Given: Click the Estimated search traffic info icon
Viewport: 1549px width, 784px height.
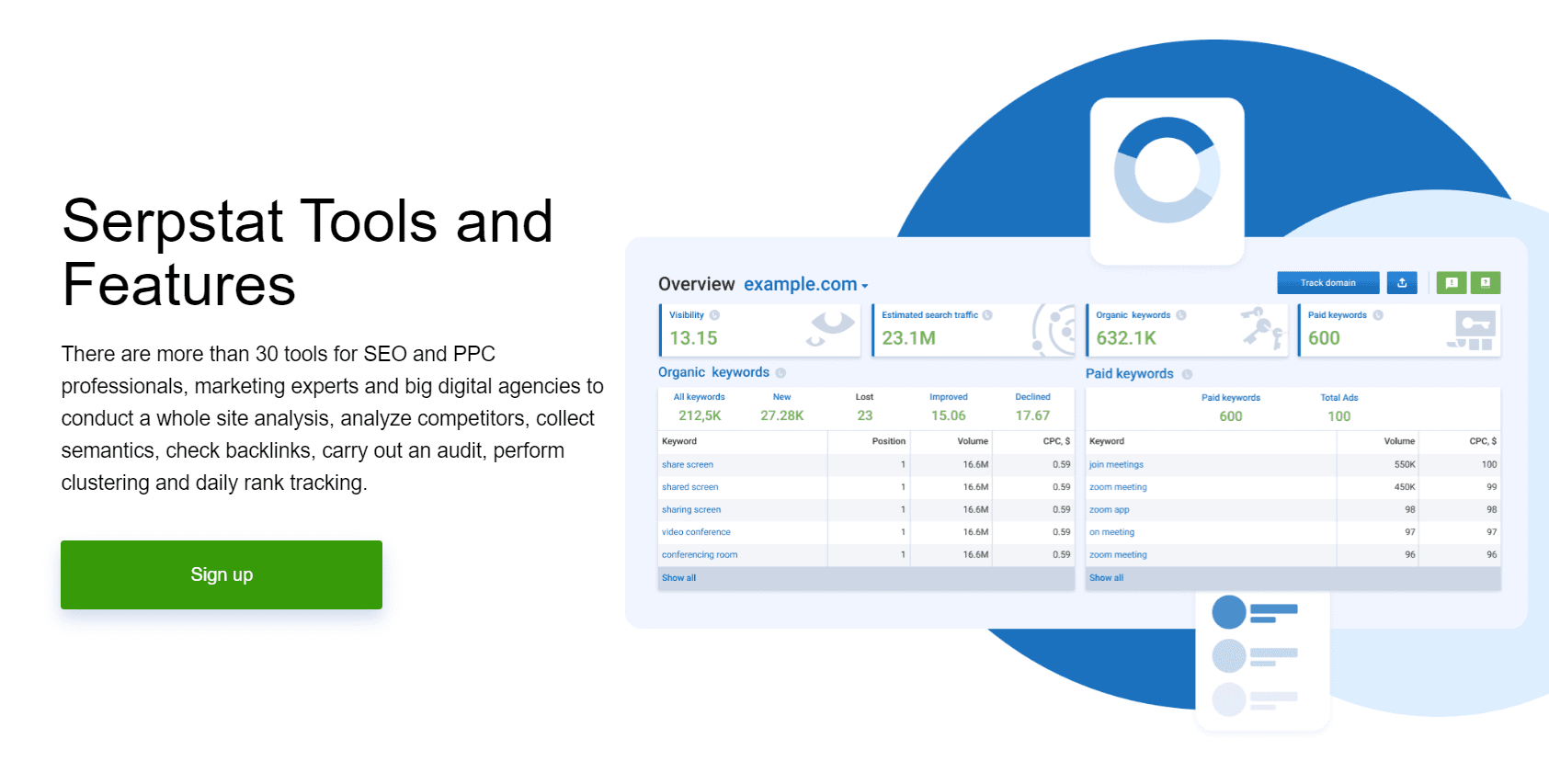Looking at the screenshot, I should pyautogui.click(x=987, y=315).
